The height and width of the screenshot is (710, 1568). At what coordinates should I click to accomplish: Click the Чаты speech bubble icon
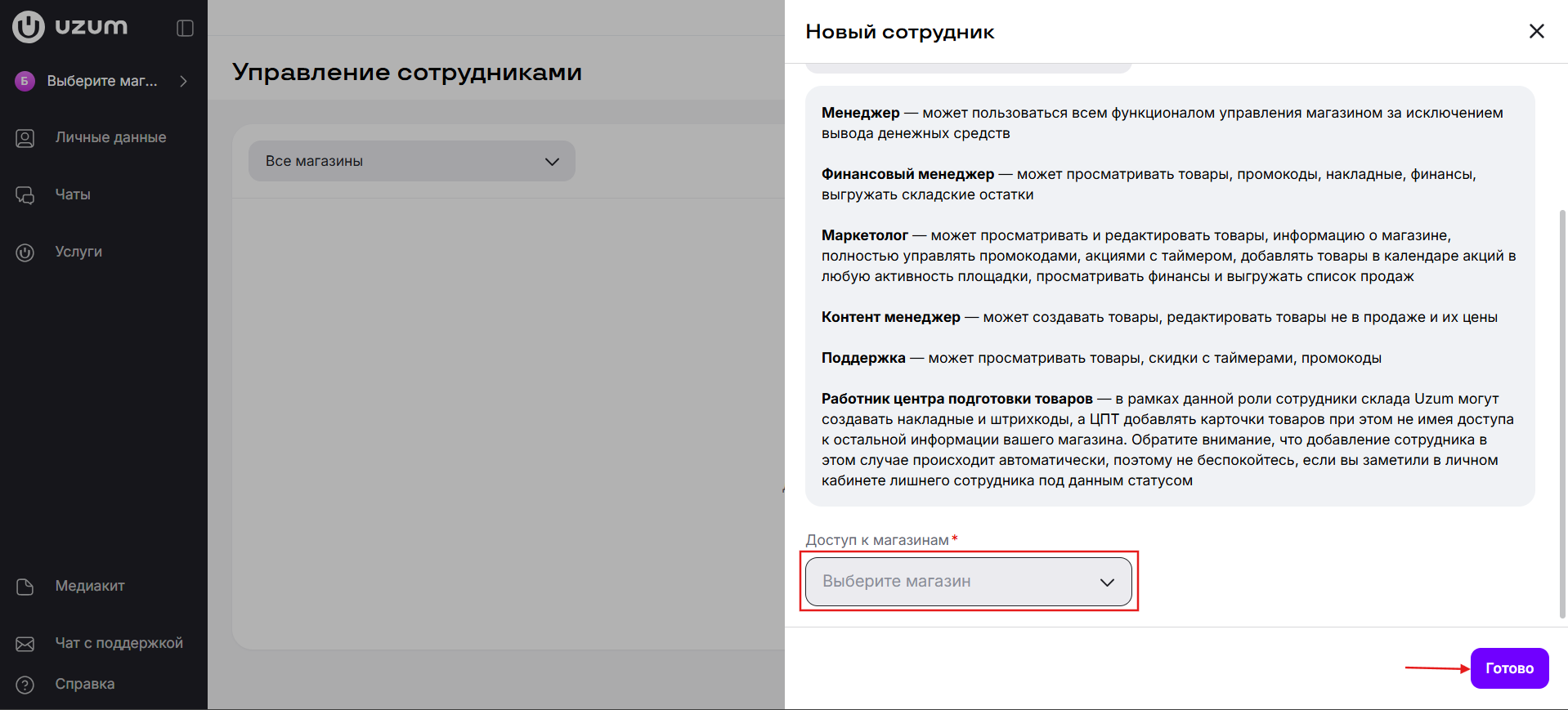pyautogui.click(x=25, y=195)
